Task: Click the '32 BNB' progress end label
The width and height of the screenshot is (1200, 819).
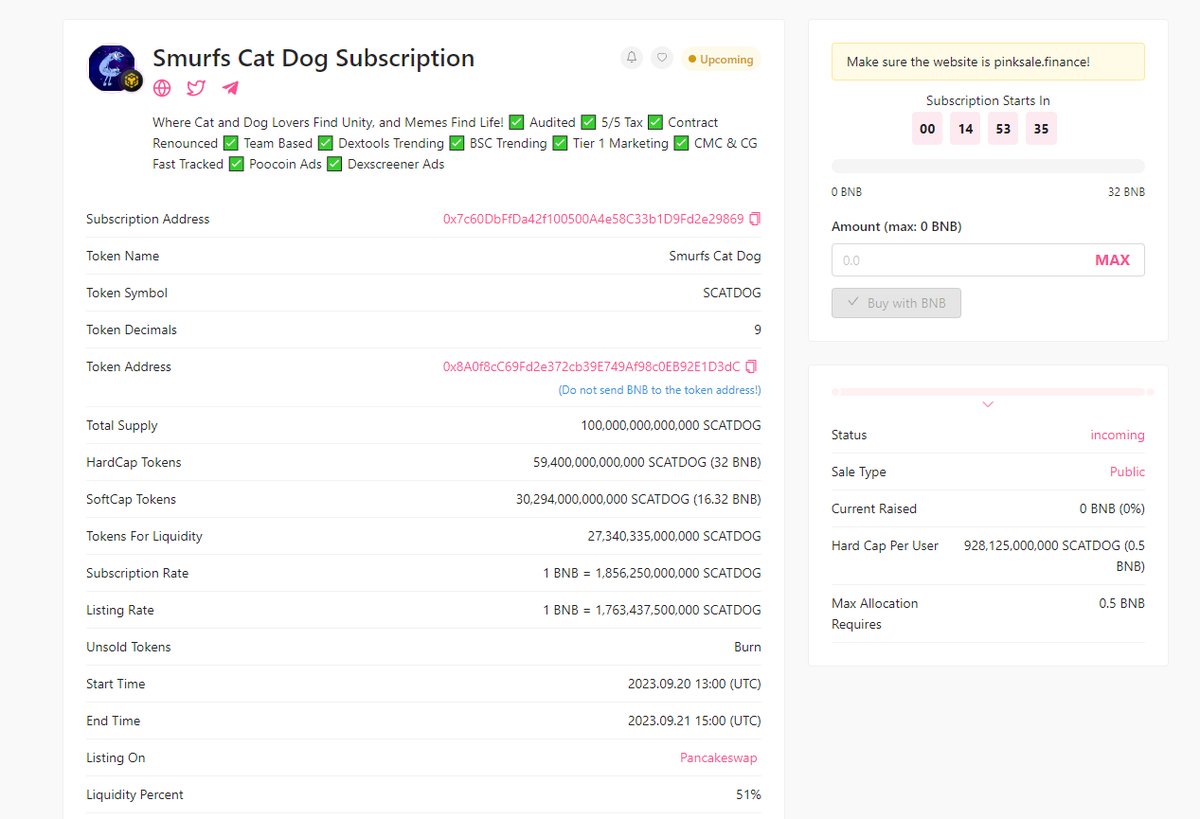Action: tap(1126, 192)
